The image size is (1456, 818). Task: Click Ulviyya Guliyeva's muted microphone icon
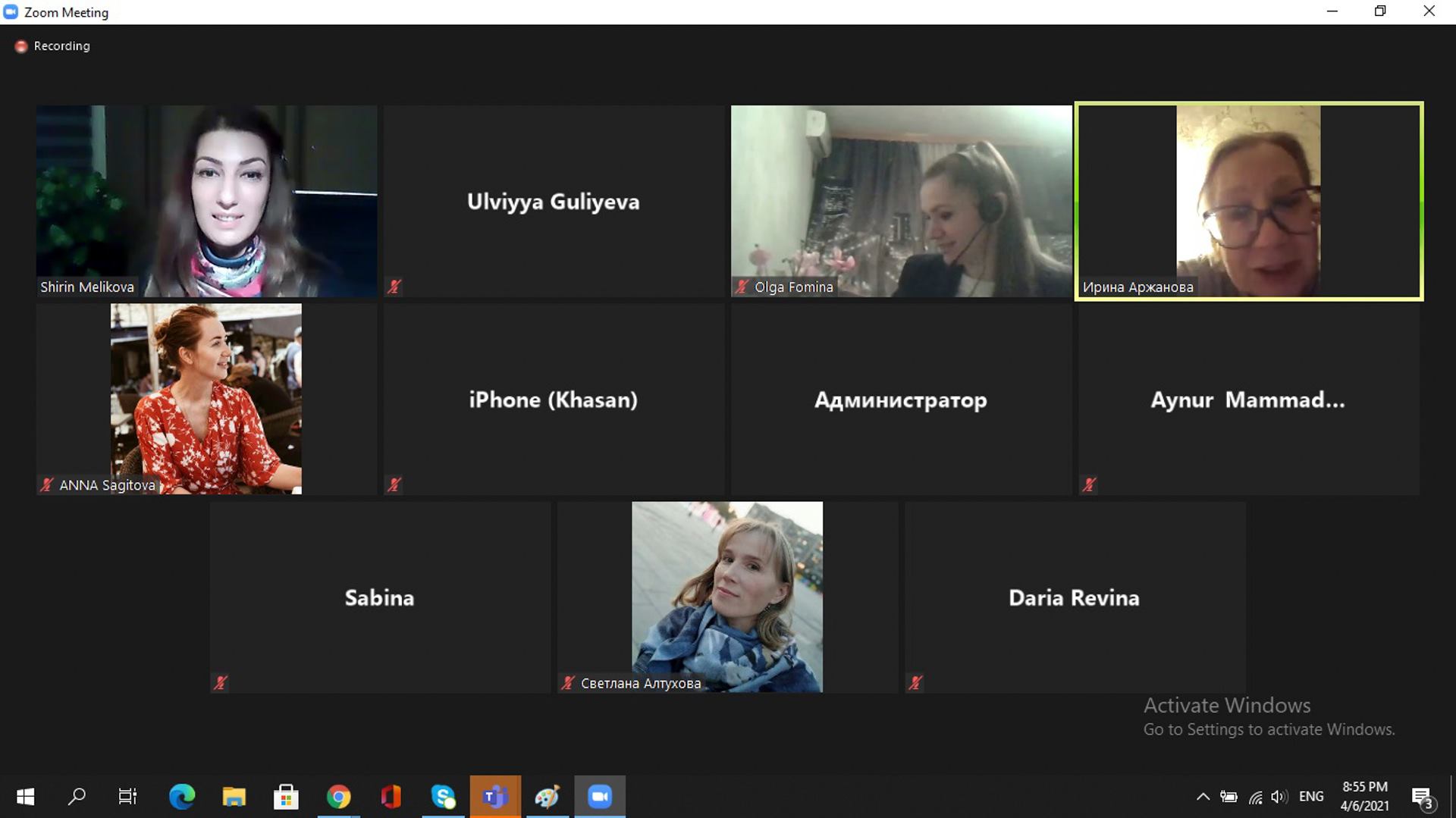(394, 287)
